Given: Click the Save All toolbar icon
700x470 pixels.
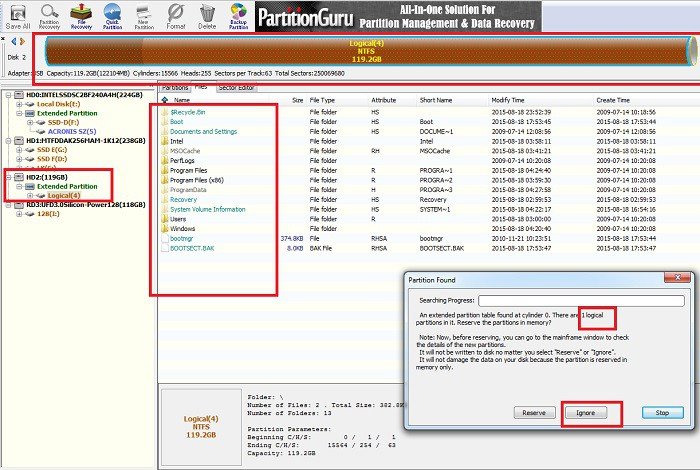Looking at the screenshot, I should (x=18, y=16).
